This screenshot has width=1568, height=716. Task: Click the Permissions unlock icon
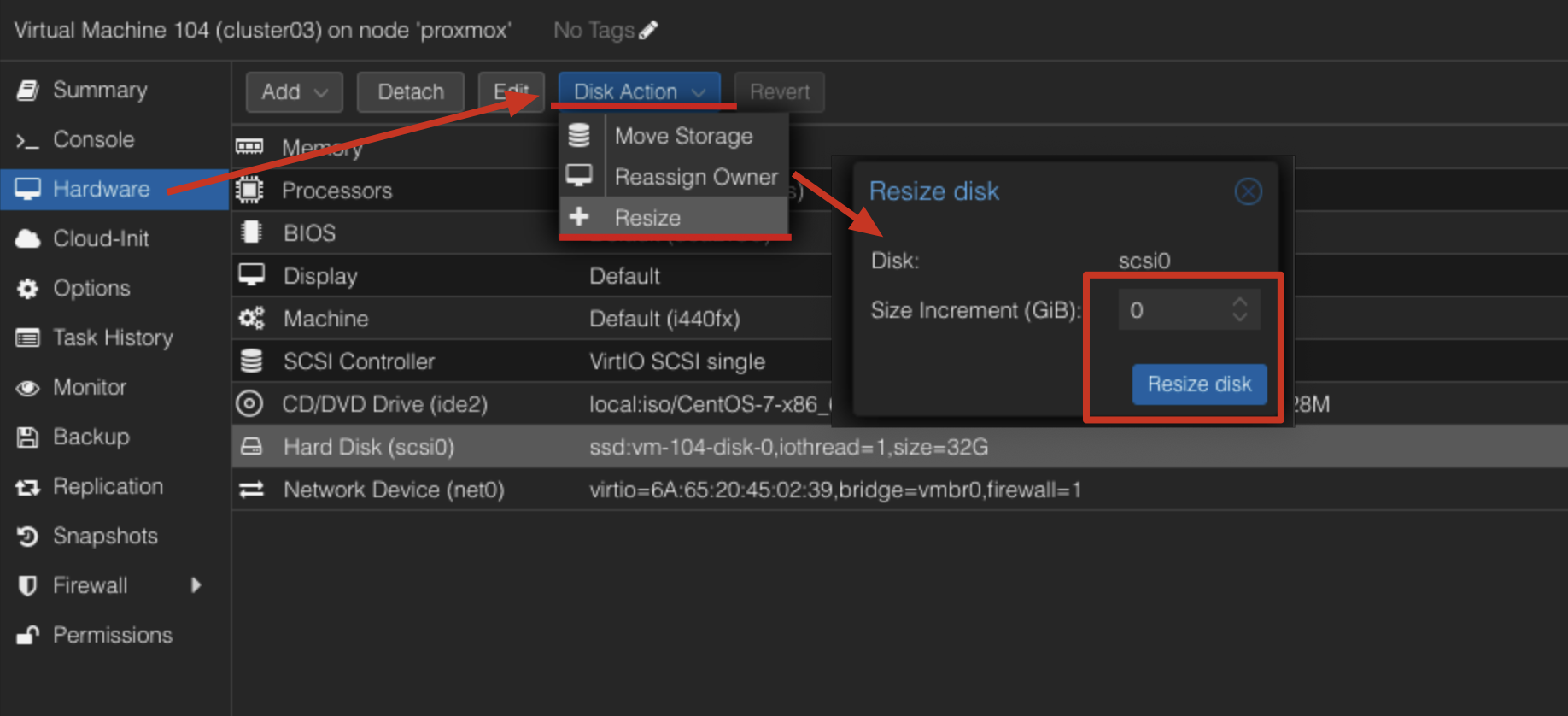[28, 635]
